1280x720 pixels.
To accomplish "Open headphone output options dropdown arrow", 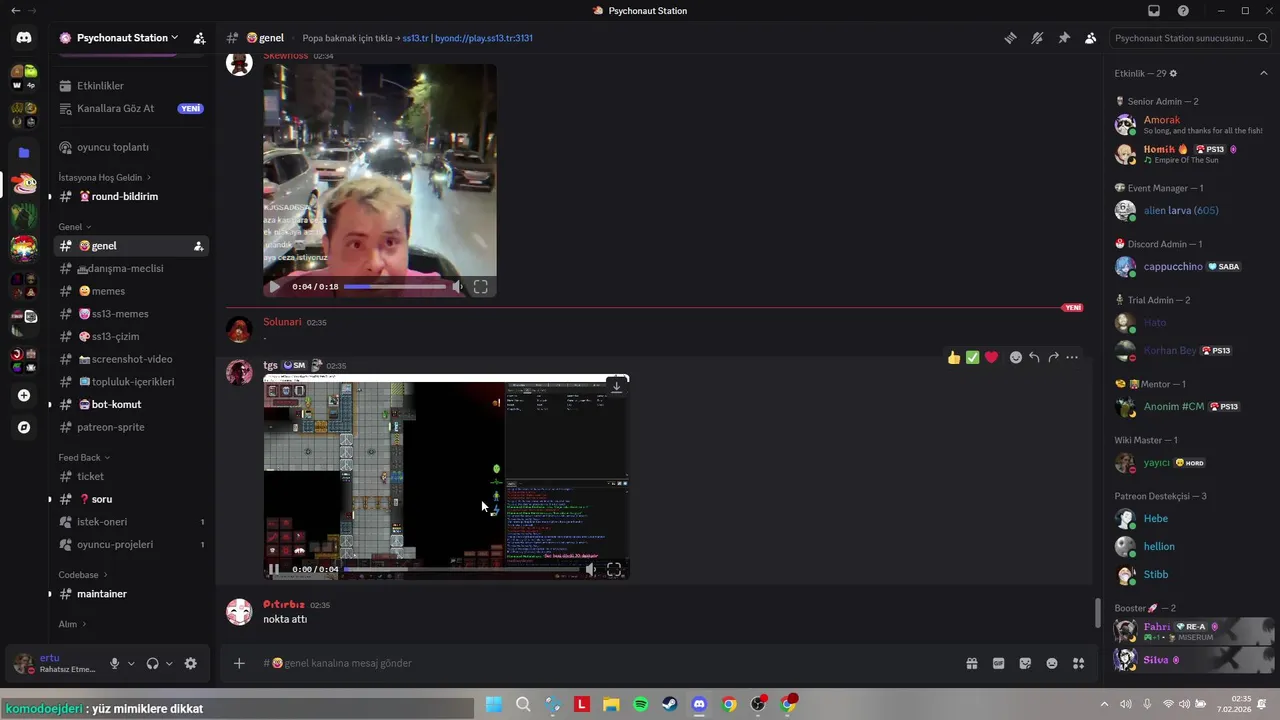I will tap(169, 663).
